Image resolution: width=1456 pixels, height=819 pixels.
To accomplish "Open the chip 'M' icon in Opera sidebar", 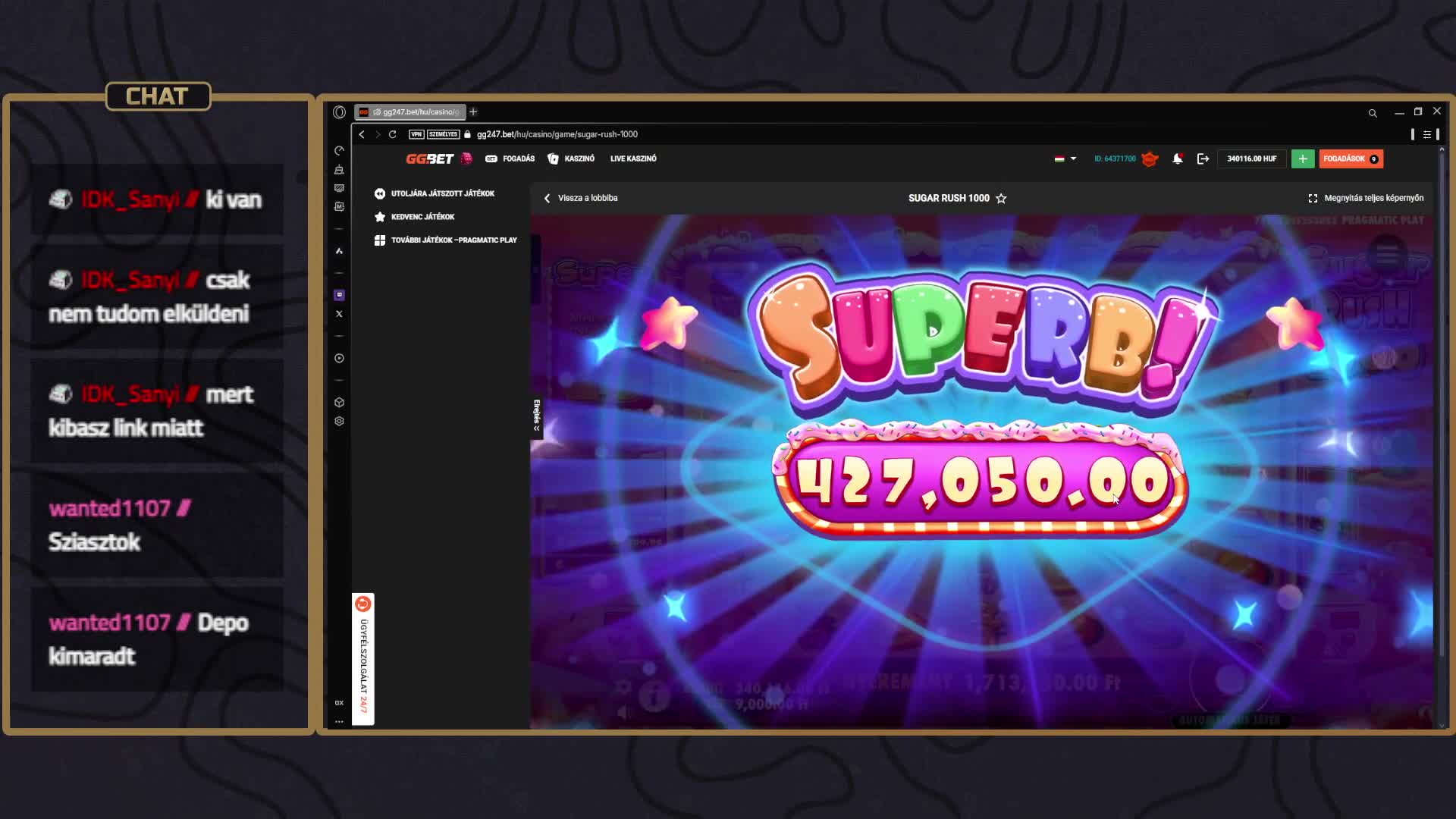I will tap(339, 206).
